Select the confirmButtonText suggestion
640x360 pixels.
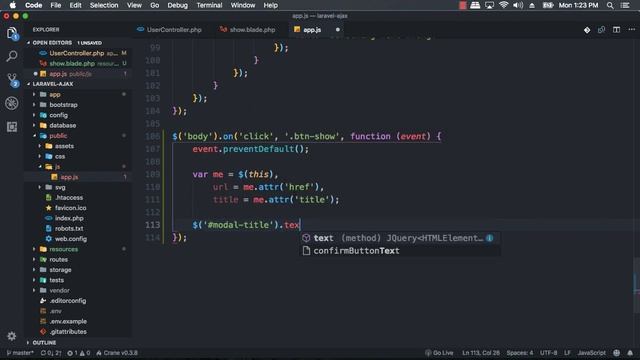click(x=399, y=251)
